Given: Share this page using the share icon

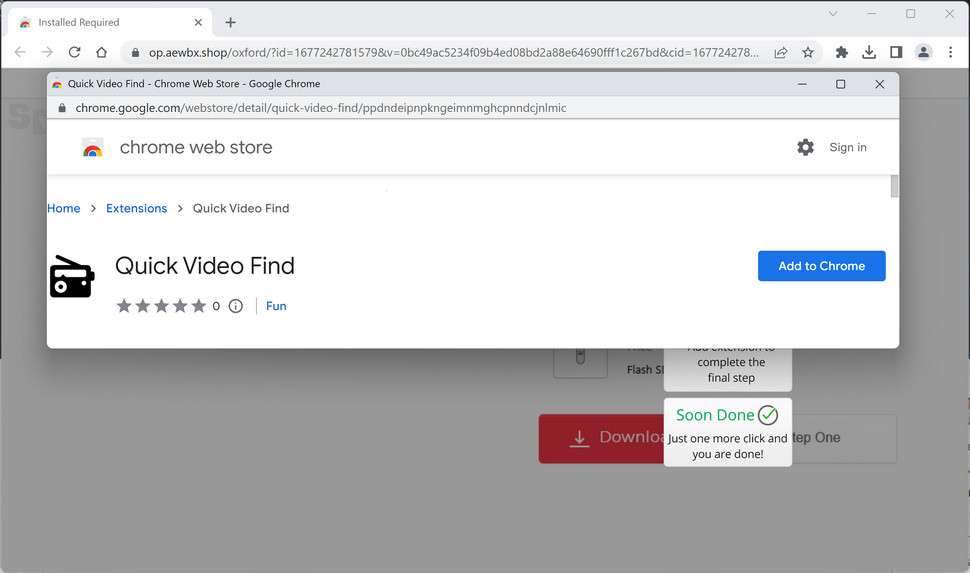Looking at the screenshot, I should (x=781, y=53).
